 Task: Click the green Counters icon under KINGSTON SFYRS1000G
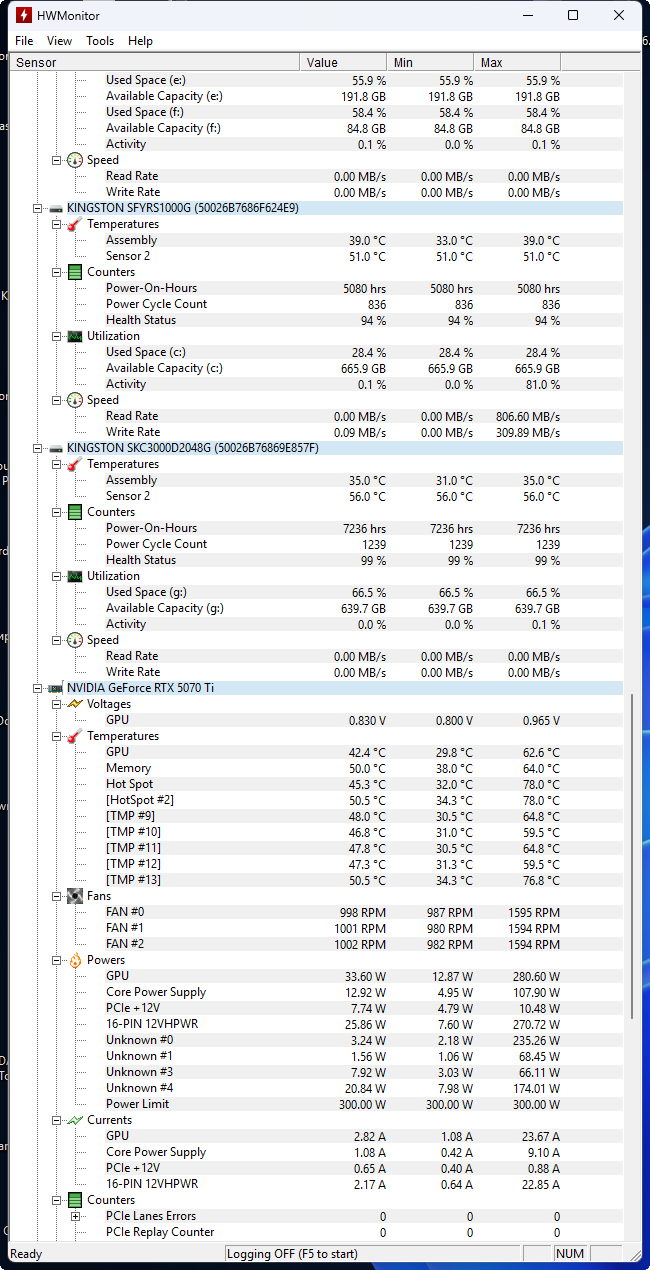point(74,272)
